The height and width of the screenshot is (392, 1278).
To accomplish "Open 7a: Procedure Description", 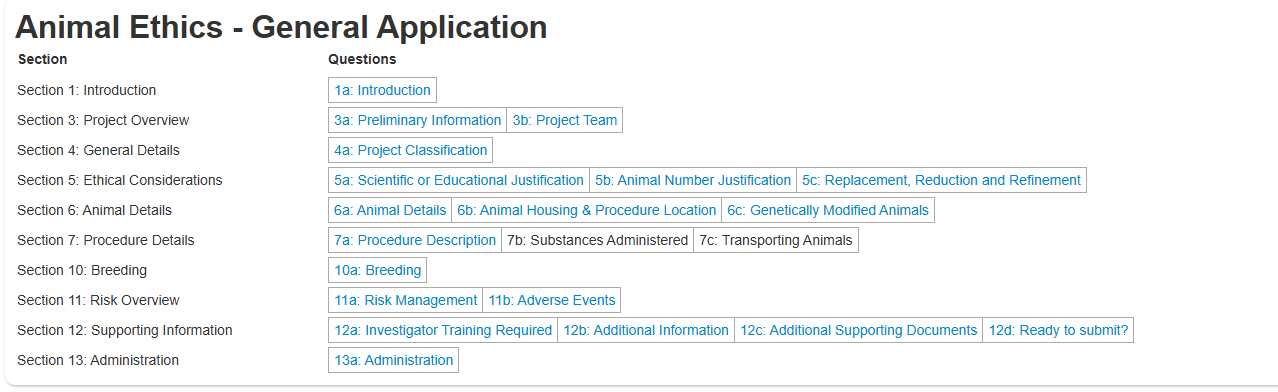I will 415,240.
